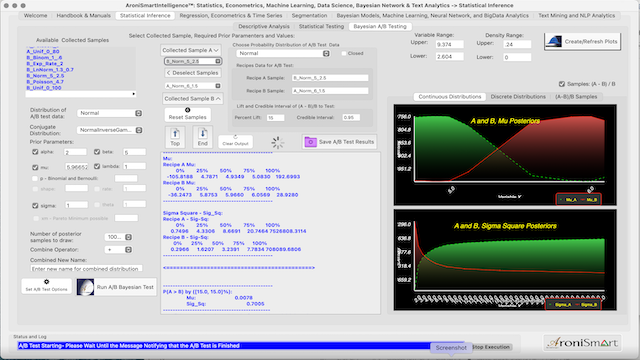Click the Mu Posteriors chart
Viewport: 640px width, 360px height.
[x=505, y=155]
